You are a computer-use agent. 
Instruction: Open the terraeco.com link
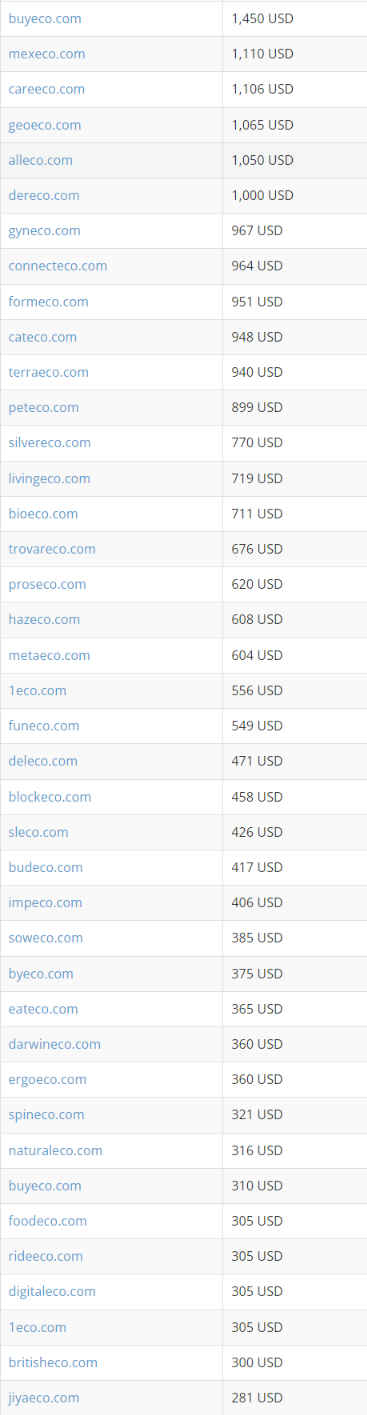click(48, 372)
